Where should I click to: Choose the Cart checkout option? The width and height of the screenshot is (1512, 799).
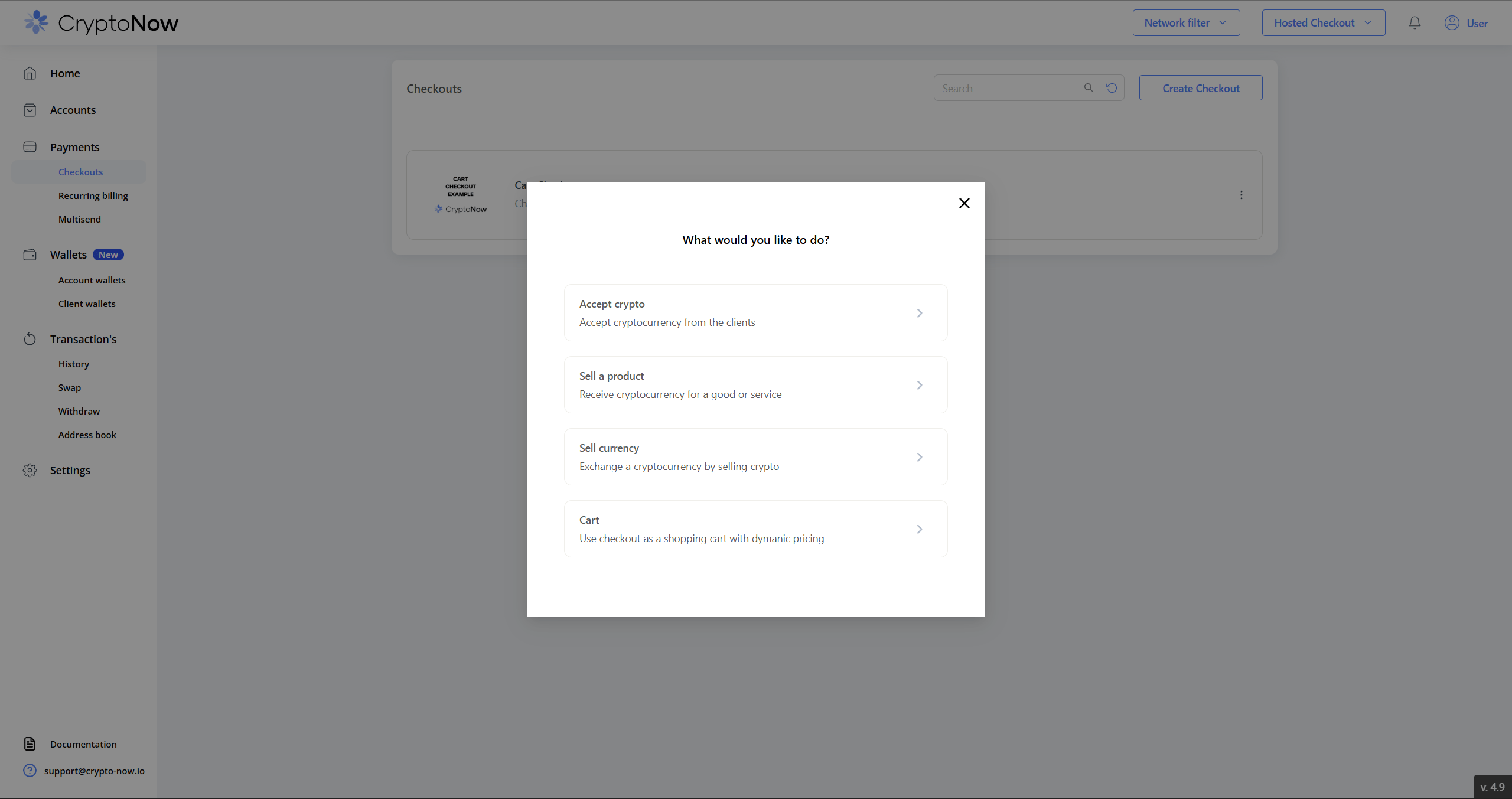click(x=755, y=529)
